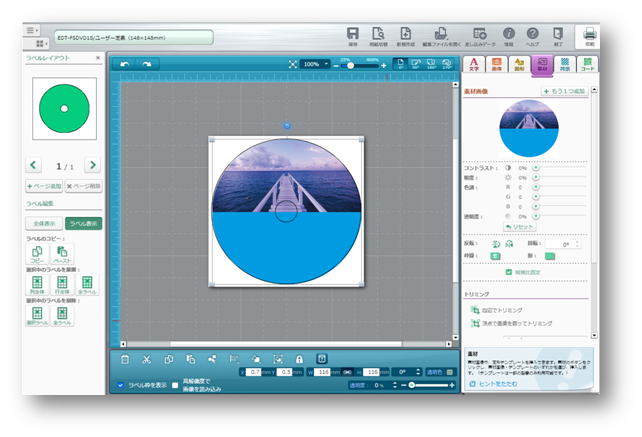Screen dimensions: 642x437
Task: Click the ペースト label paste icon
Action: [62, 254]
